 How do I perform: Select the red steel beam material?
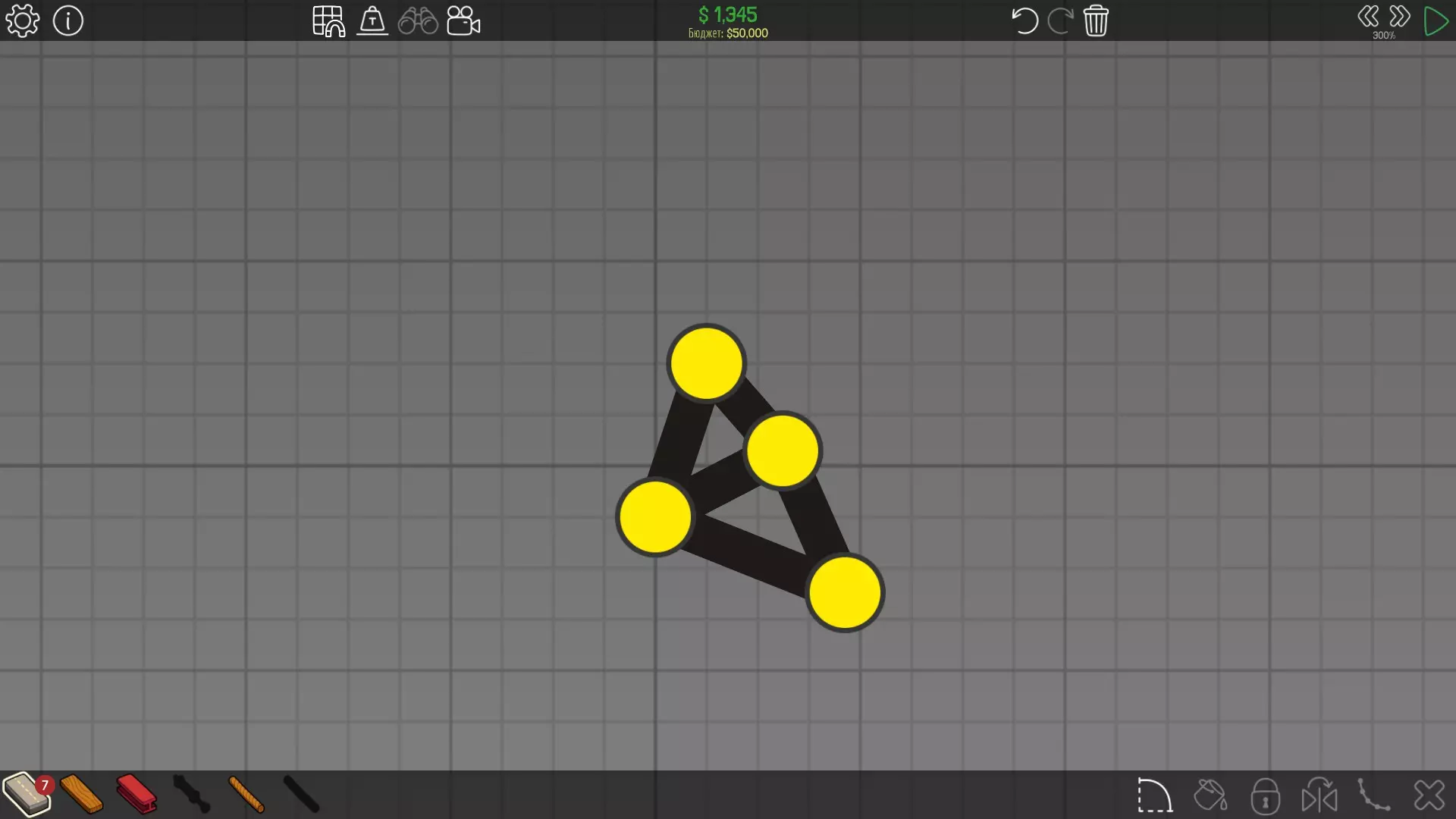(136, 794)
